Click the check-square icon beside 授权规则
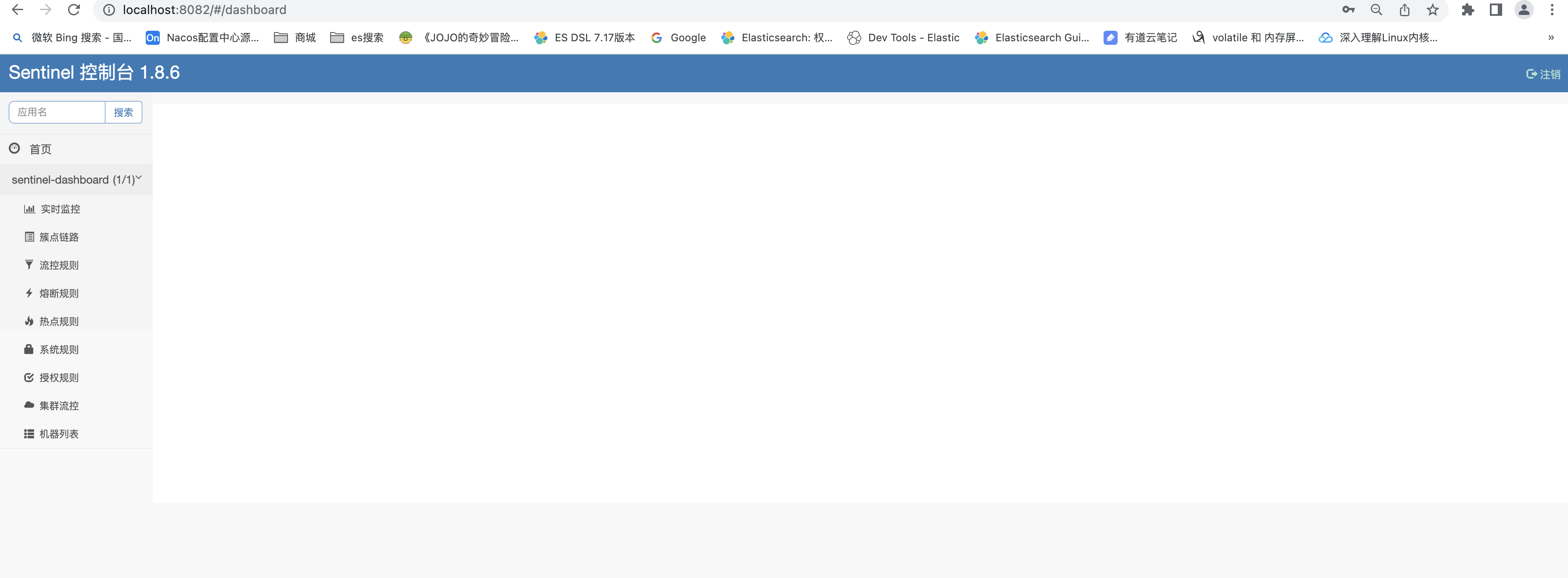The height and width of the screenshot is (578, 1568). pos(29,378)
